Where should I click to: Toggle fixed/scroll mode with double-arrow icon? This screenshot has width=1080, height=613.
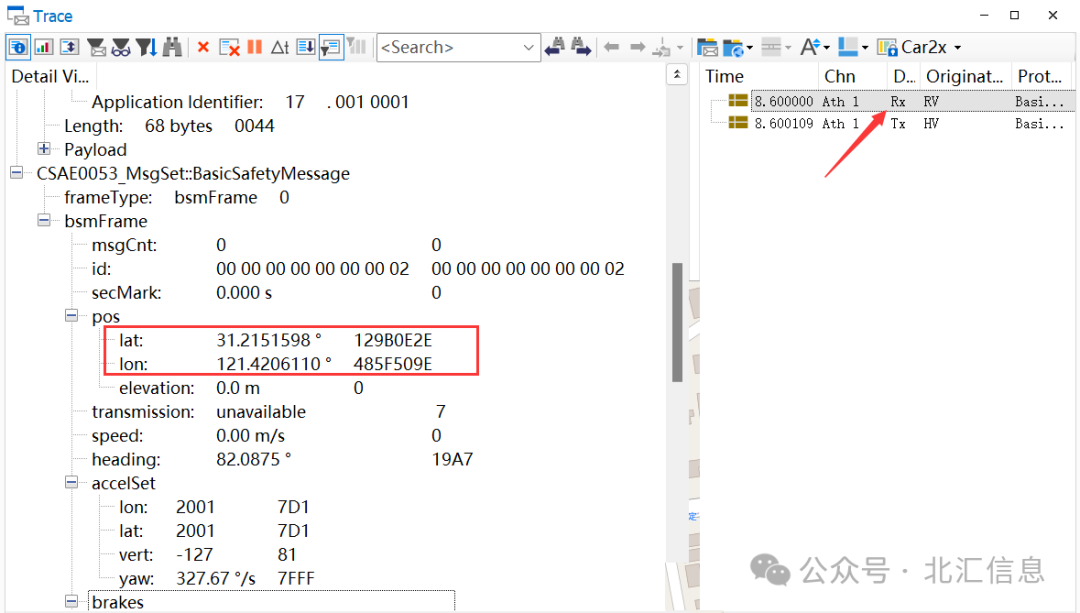pyautogui.click(x=69, y=47)
